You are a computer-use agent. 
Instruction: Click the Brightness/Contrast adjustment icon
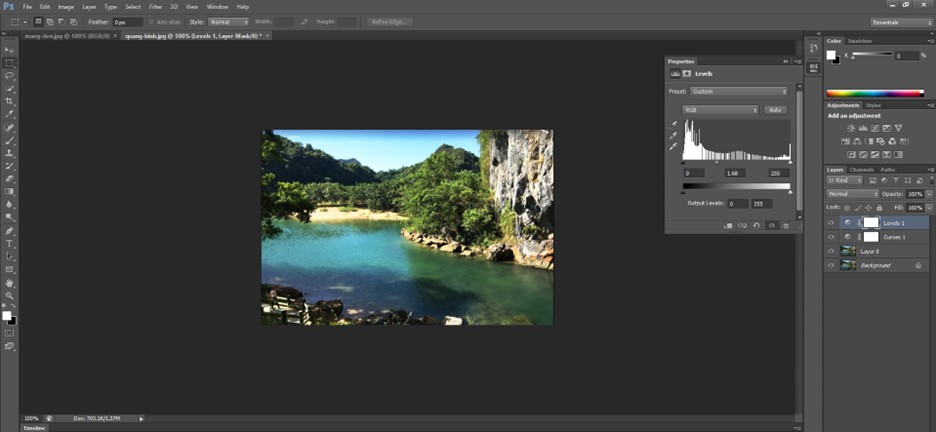coord(851,128)
